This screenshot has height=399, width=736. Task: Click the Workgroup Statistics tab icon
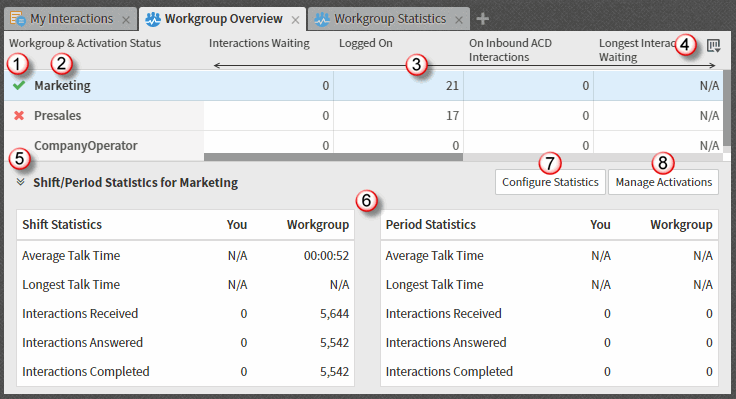coord(322,19)
